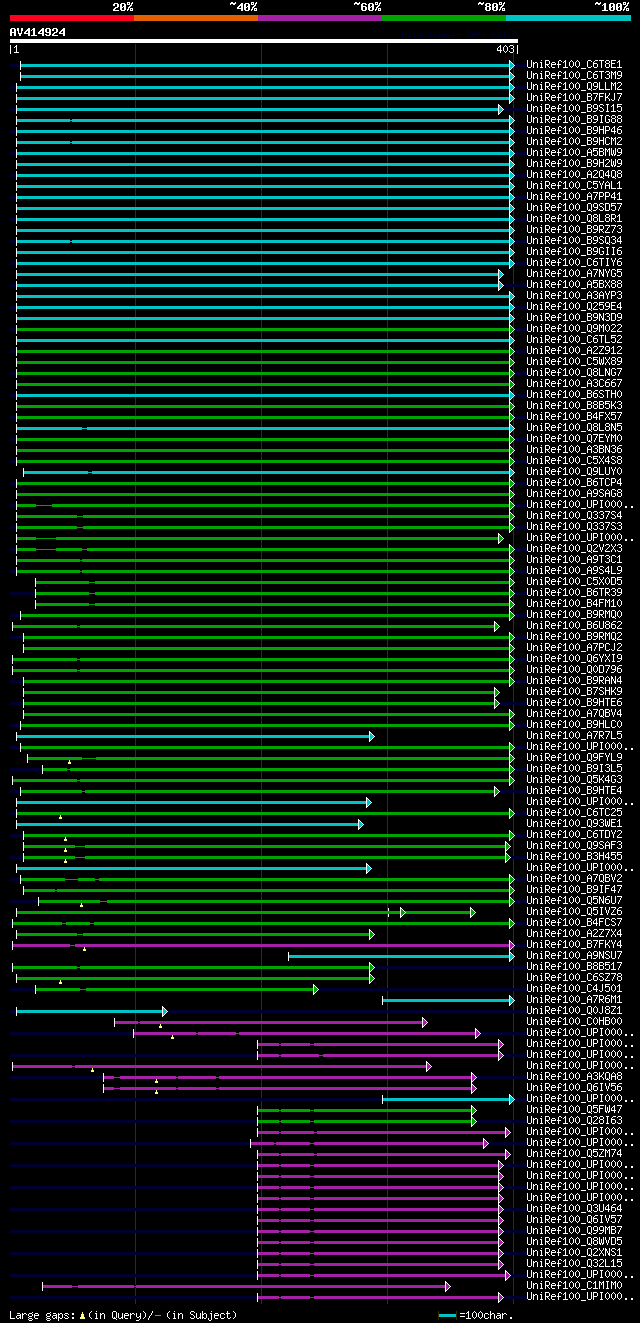
Task: Select the UniRef100_B6STH0 label
Action: click(574, 395)
